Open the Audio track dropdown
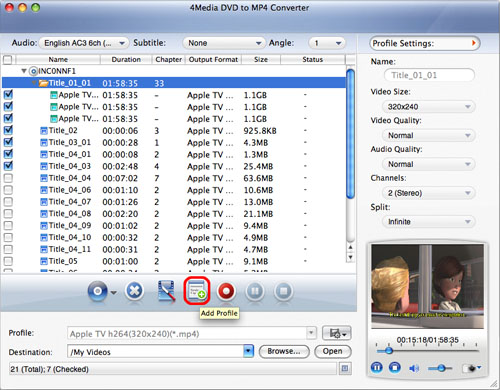 84,43
